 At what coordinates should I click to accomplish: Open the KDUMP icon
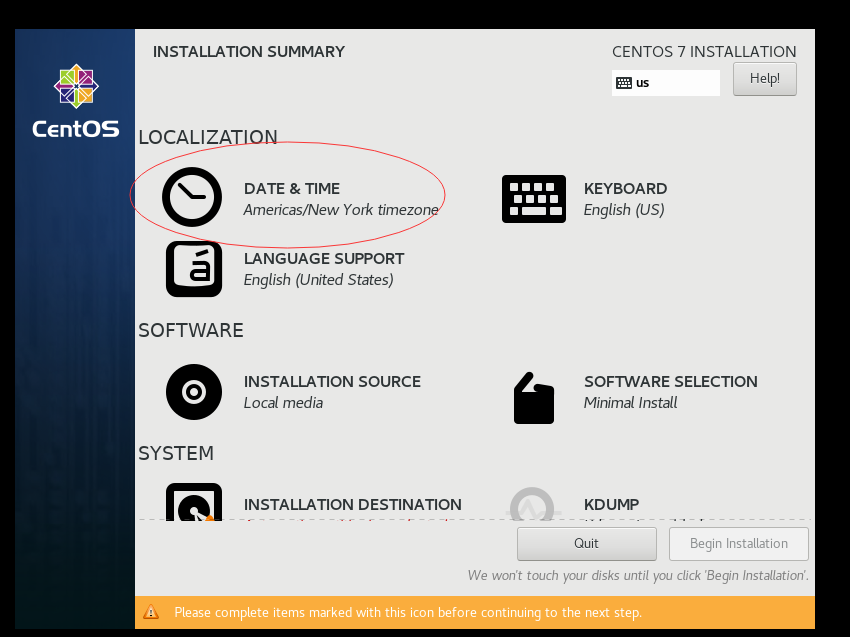[x=533, y=504]
